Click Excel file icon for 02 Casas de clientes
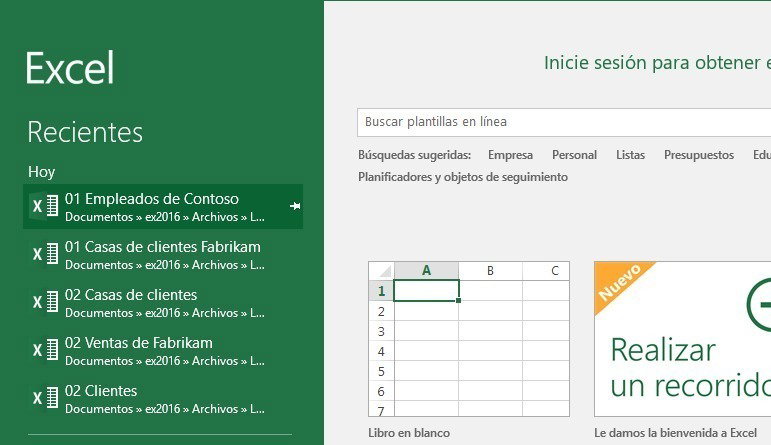The image size is (771, 445). 45,302
